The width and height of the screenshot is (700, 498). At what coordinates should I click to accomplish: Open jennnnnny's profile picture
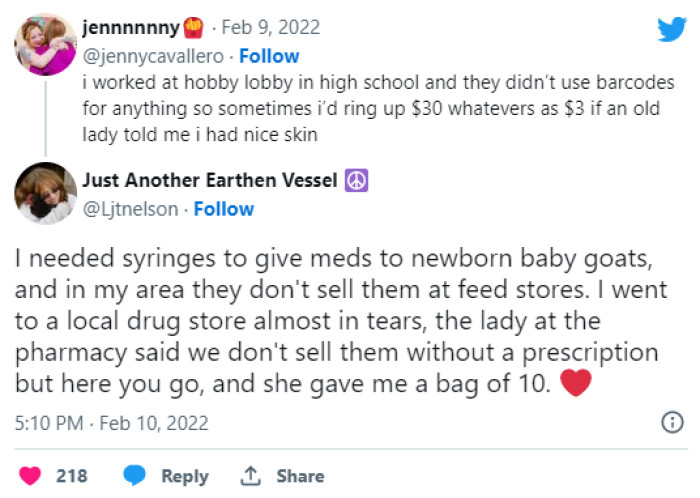coord(45,45)
